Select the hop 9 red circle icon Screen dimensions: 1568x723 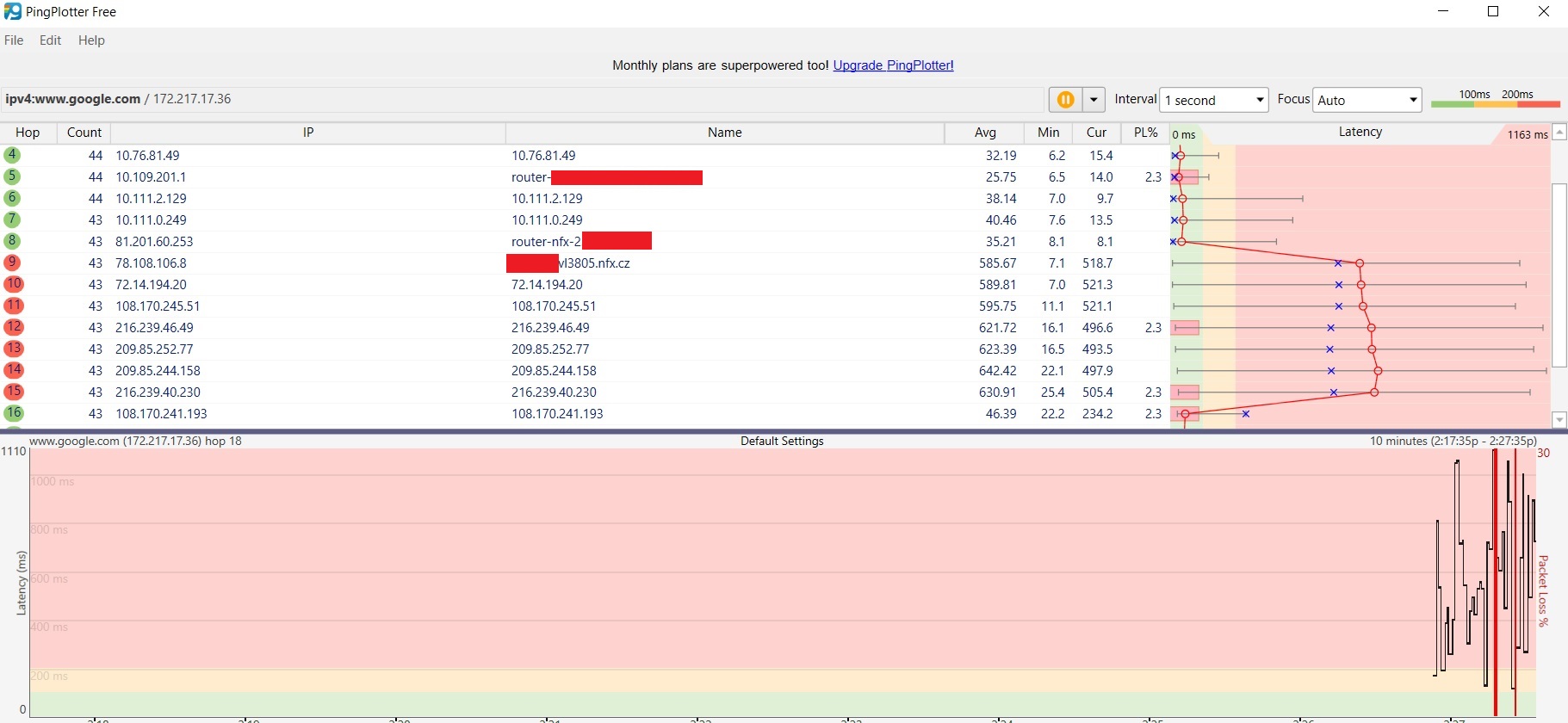[x=13, y=263]
